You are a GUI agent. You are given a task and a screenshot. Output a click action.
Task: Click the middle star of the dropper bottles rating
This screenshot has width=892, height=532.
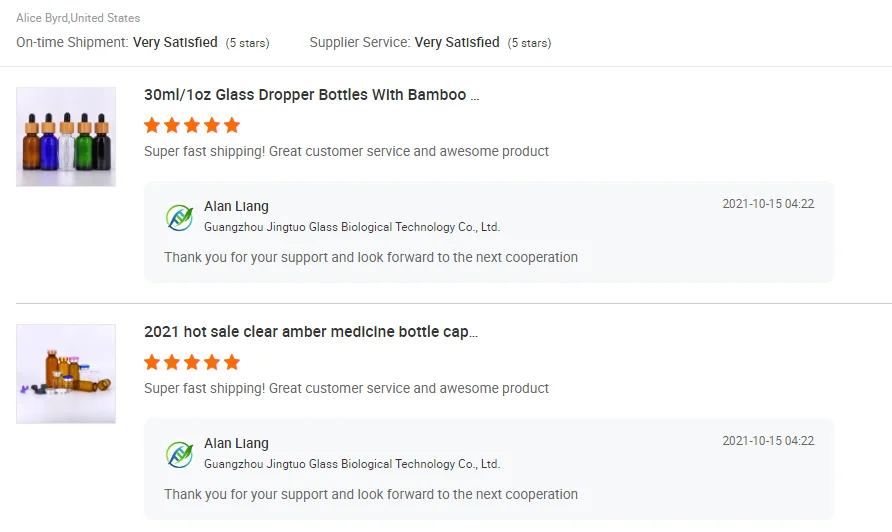pos(192,125)
